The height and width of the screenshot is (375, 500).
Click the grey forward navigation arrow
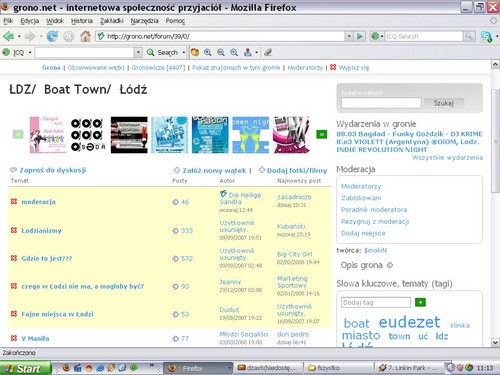[30, 36]
